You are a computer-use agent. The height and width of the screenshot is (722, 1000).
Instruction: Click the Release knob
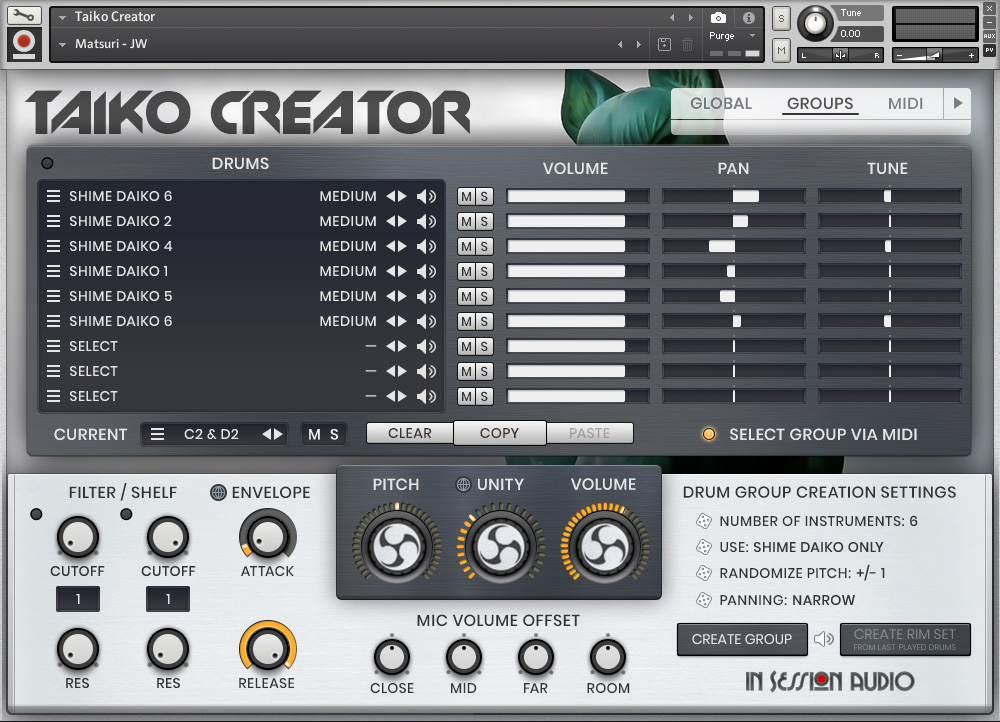tap(267, 649)
